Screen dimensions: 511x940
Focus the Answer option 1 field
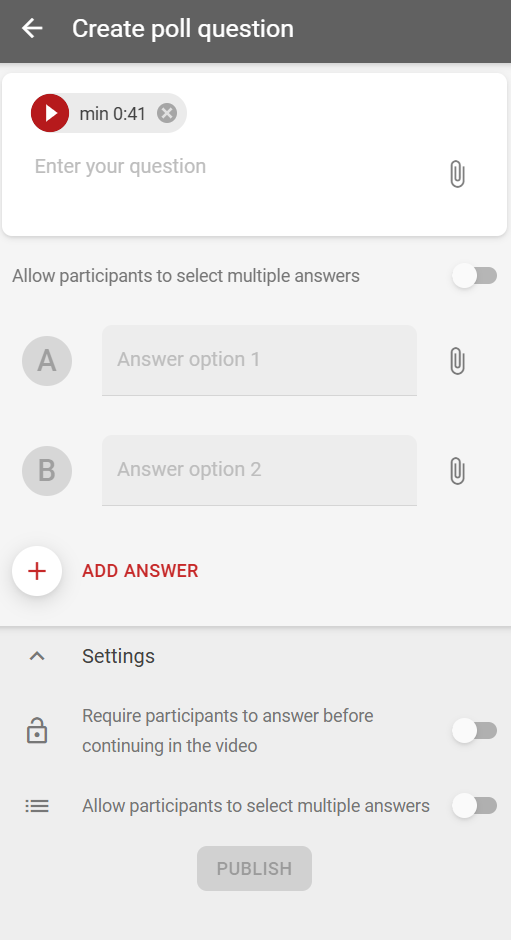click(259, 360)
